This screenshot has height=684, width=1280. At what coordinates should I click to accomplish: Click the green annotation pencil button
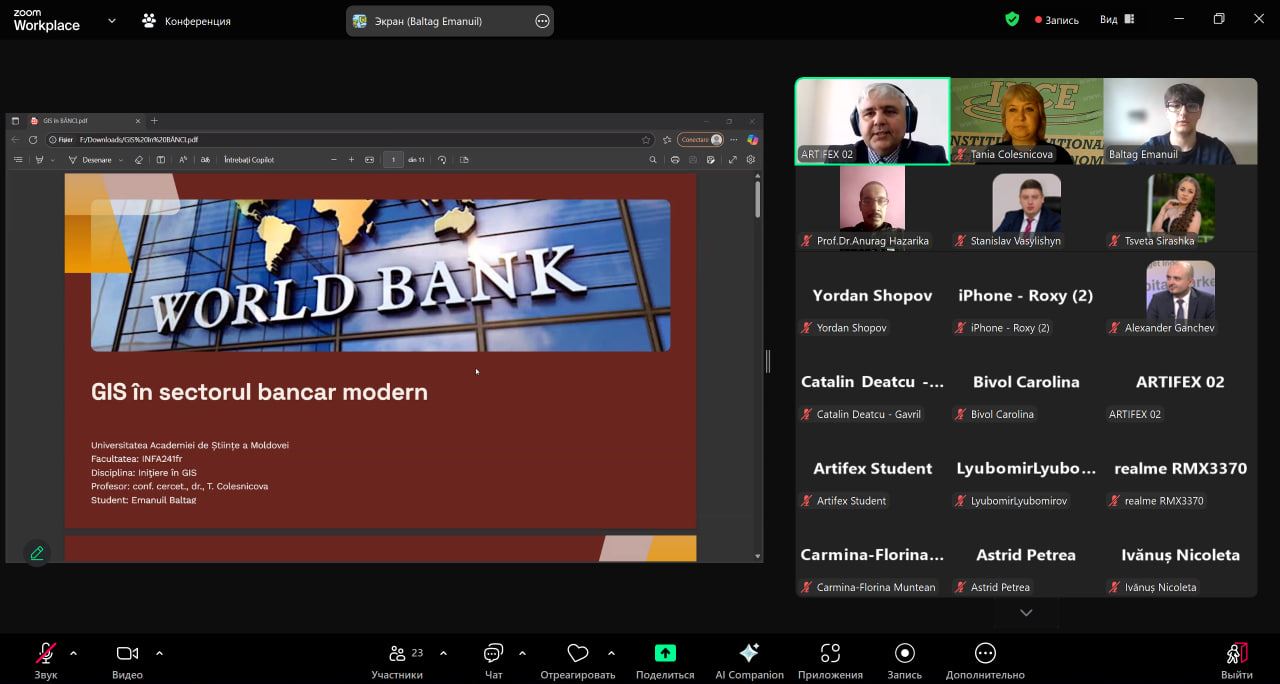click(x=37, y=552)
